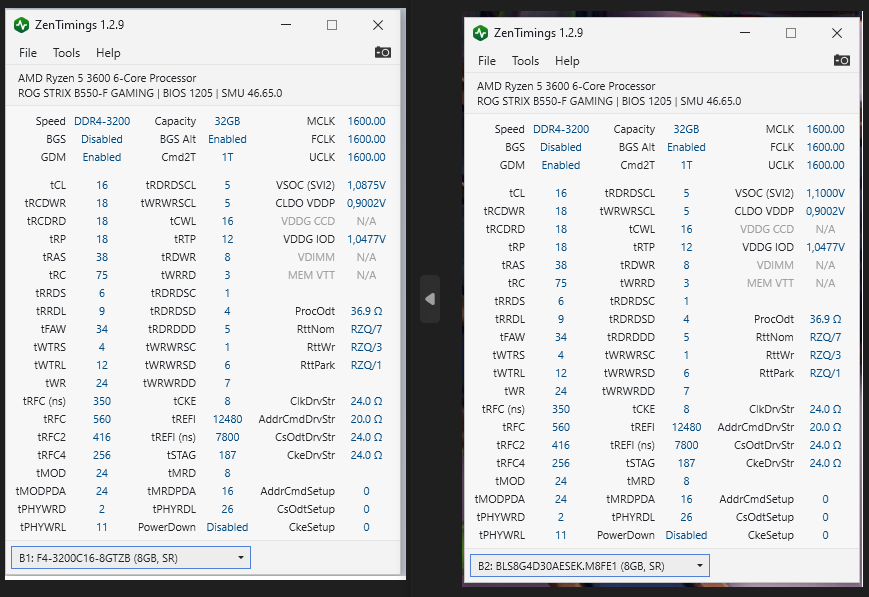This screenshot has height=597, width=869.
Task: Click tRC value 75 in left window
Action: pyautogui.click(x=102, y=275)
